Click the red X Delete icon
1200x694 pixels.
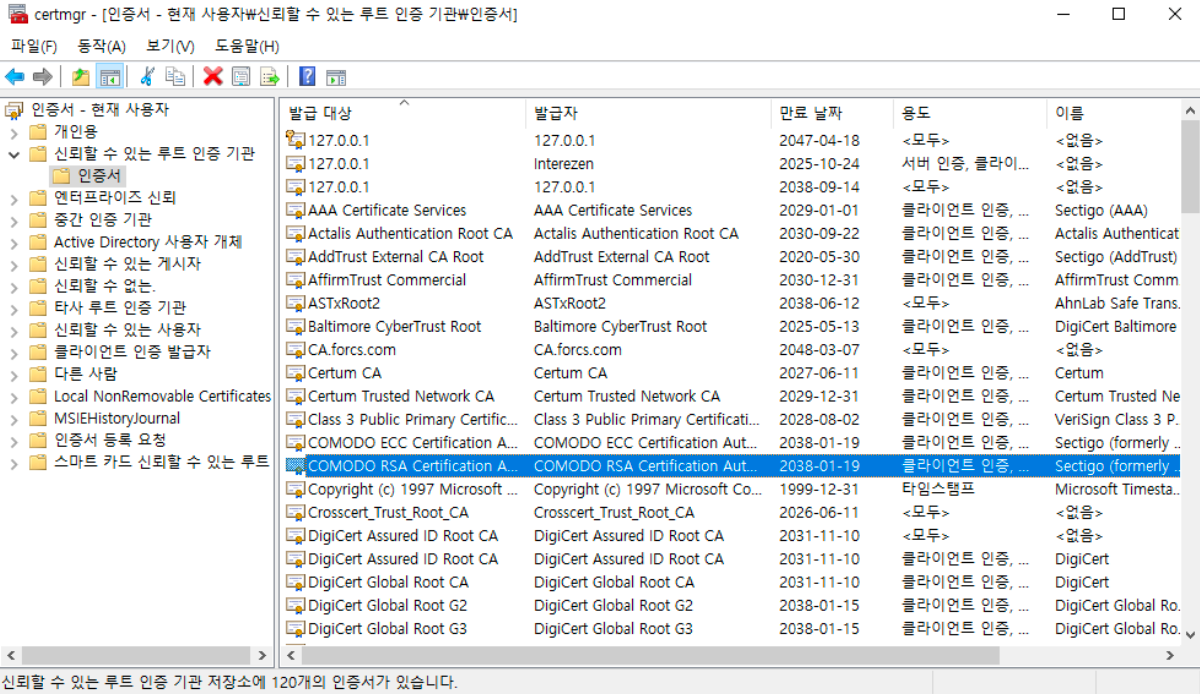[213, 77]
